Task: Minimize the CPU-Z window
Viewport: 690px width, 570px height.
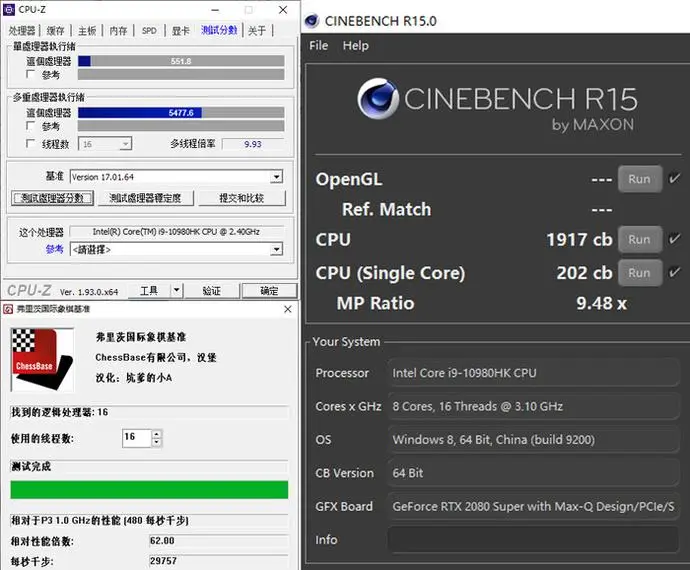Action: pos(215,10)
